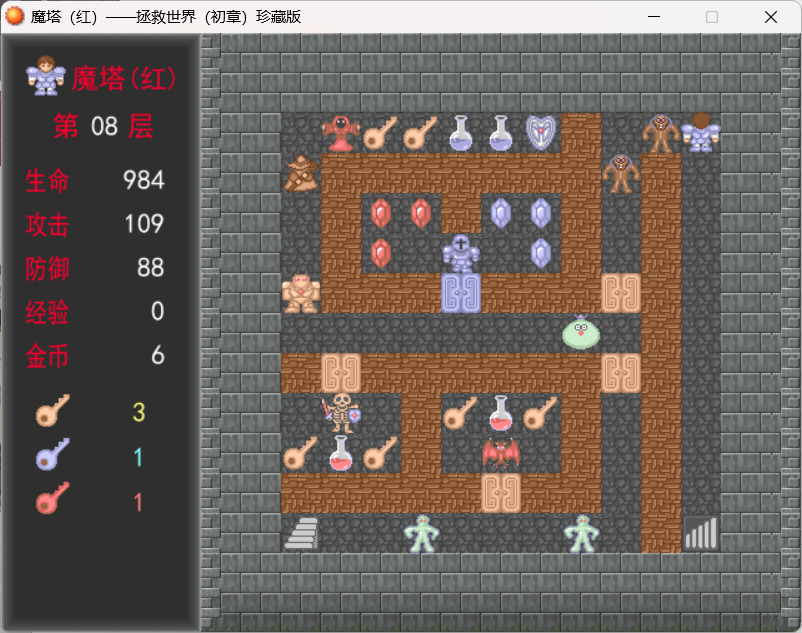Screen dimensions: 802x633
Task: Open the yellow door below the green slime
Action: point(621,373)
